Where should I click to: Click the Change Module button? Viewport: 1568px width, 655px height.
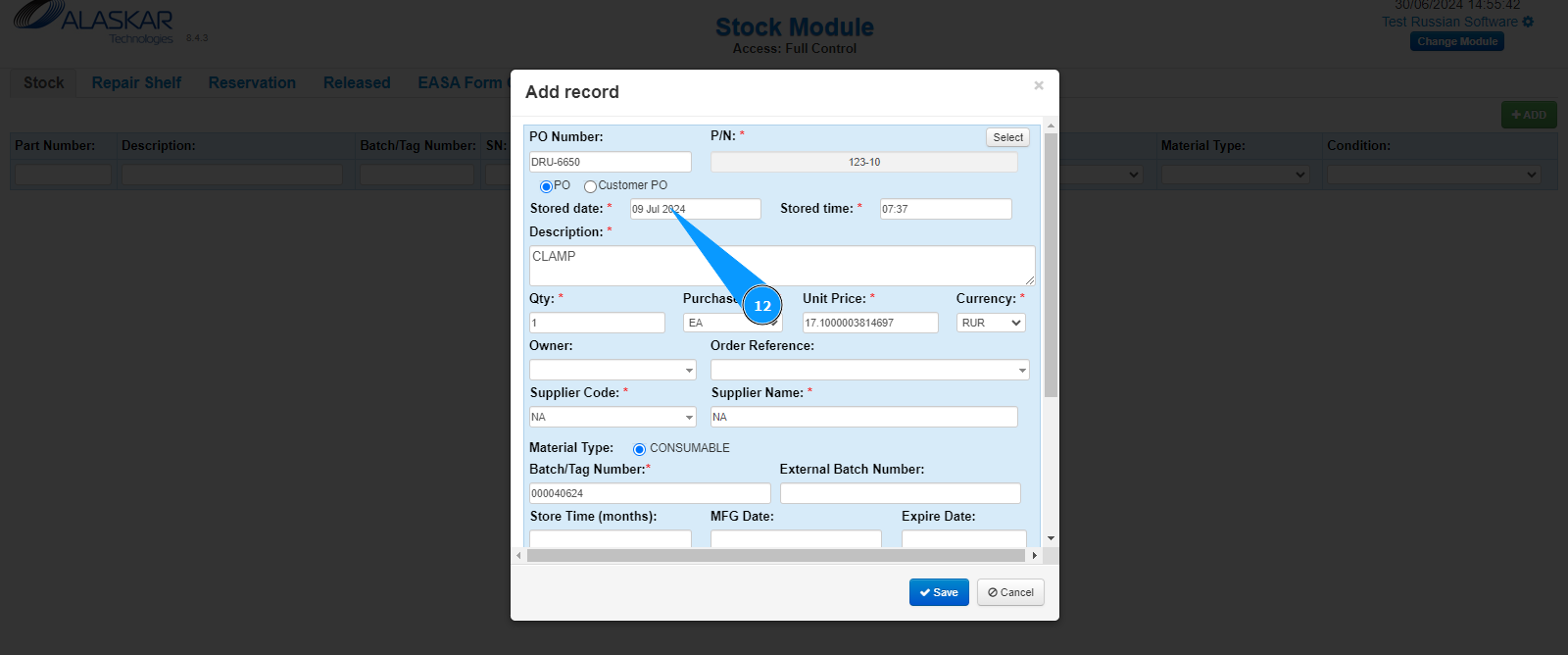click(1457, 41)
